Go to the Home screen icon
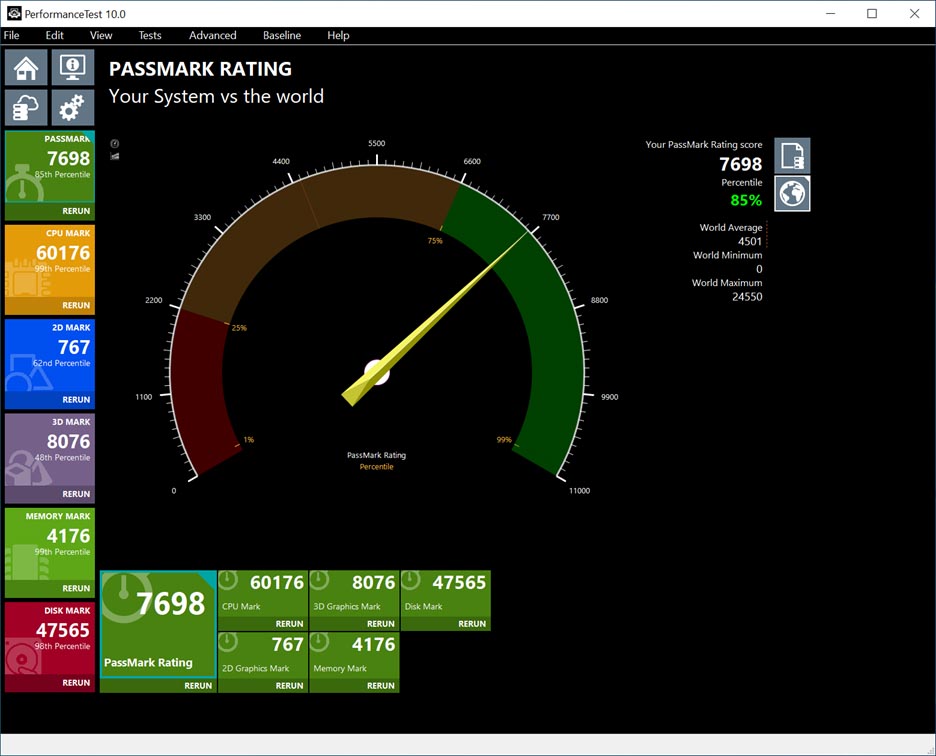Screen dimensions: 936x756 pyautogui.click(x=26, y=67)
